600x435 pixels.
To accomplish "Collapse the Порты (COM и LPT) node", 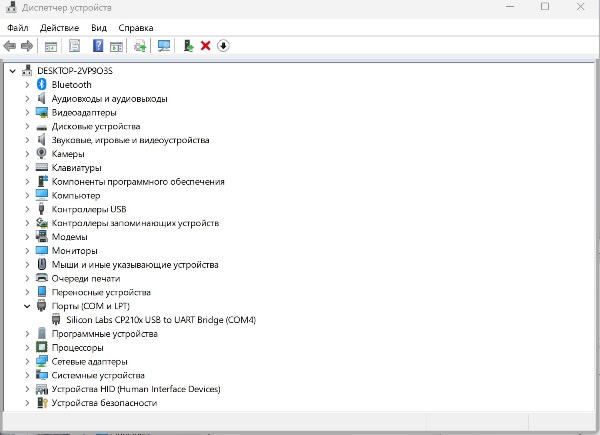I will click(x=28, y=306).
